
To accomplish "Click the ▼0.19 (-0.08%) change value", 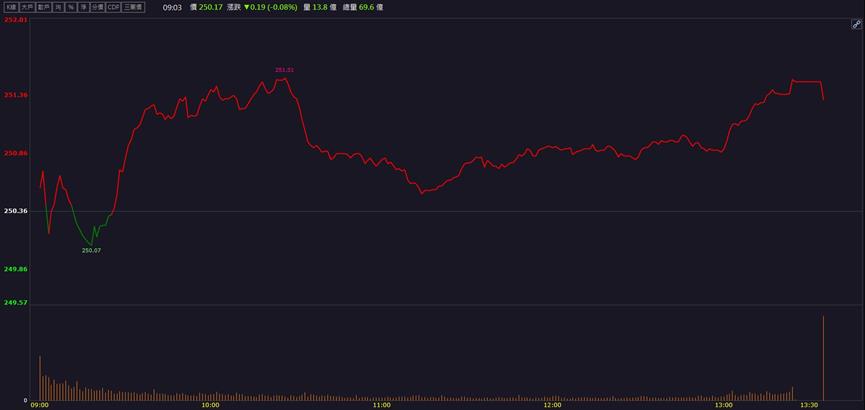I will (270, 7).
